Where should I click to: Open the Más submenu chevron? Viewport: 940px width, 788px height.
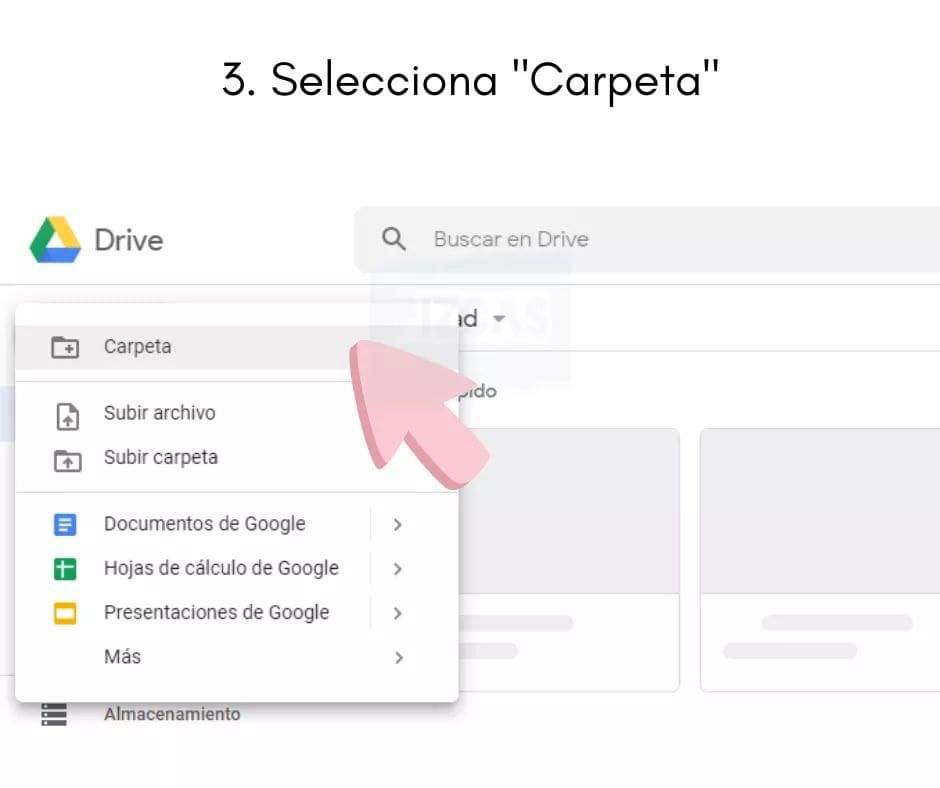(x=397, y=657)
